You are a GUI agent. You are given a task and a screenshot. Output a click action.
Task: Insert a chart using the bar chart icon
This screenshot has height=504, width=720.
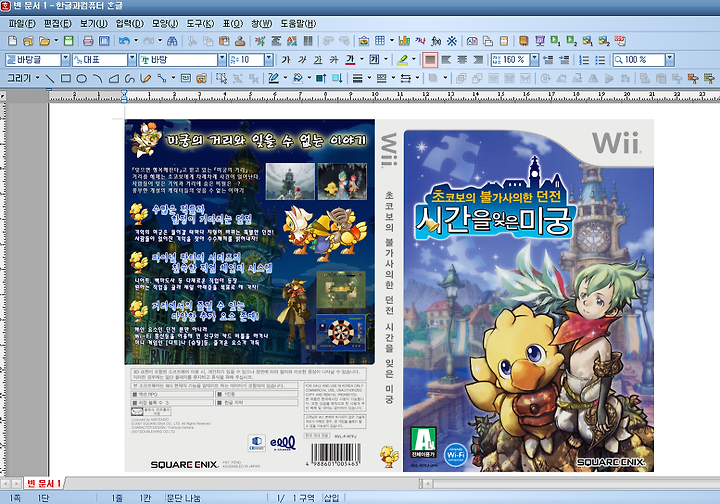click(404, 41)
